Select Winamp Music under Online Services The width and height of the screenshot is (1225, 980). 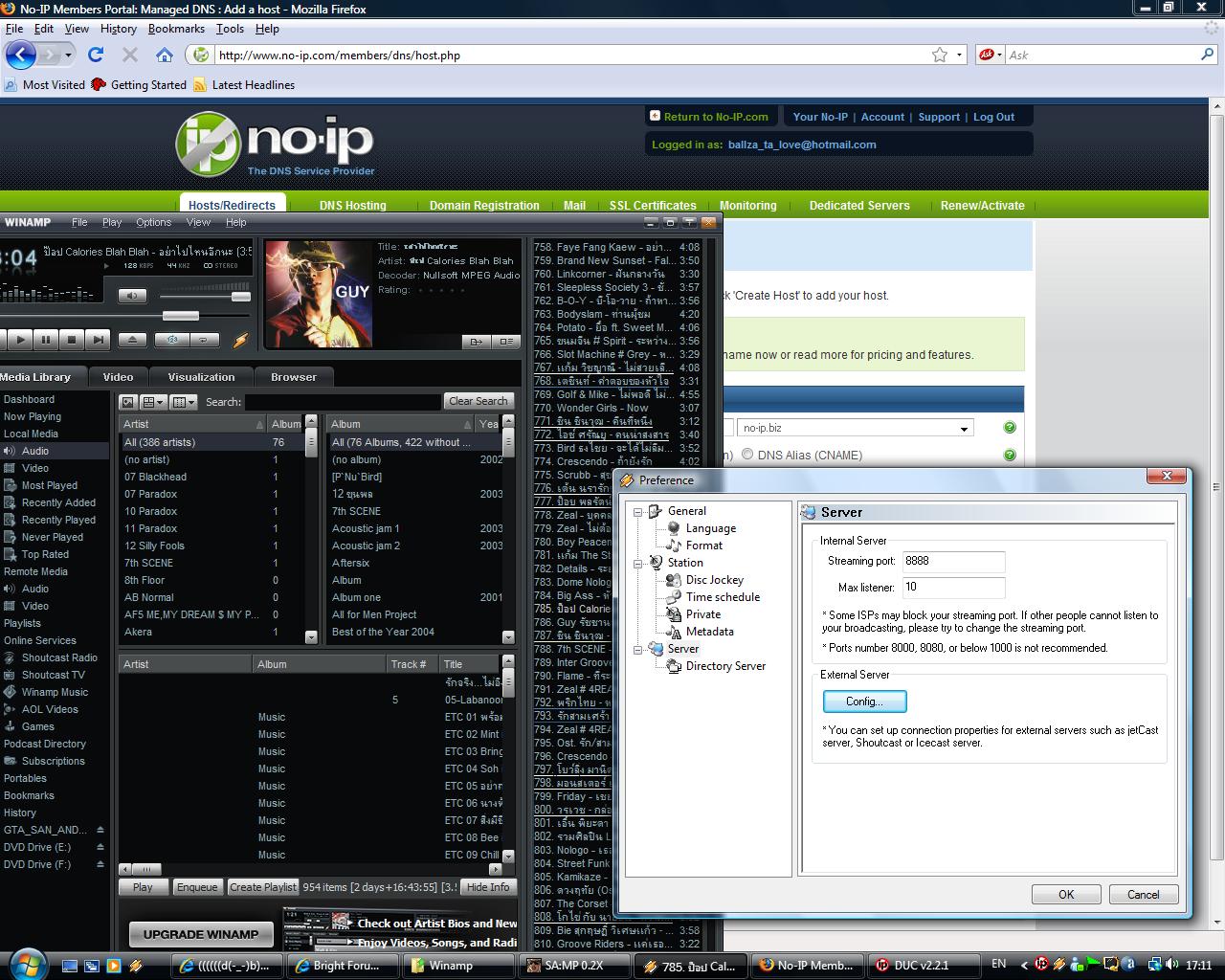[x=55, y=692]
